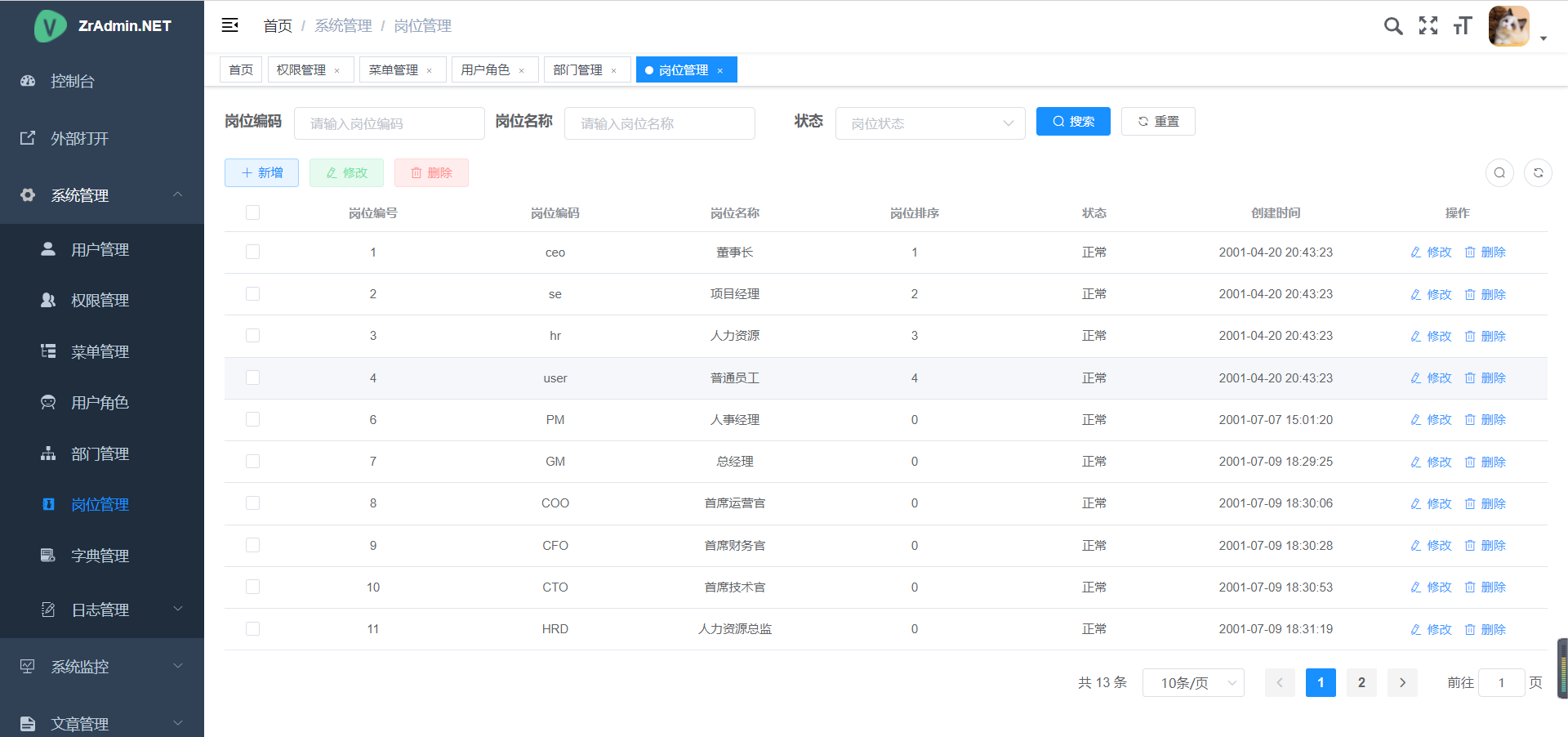The image size is (1568, 737).
Task: Hide search bar with round magnifier icon
Action: click(1499, 172)
